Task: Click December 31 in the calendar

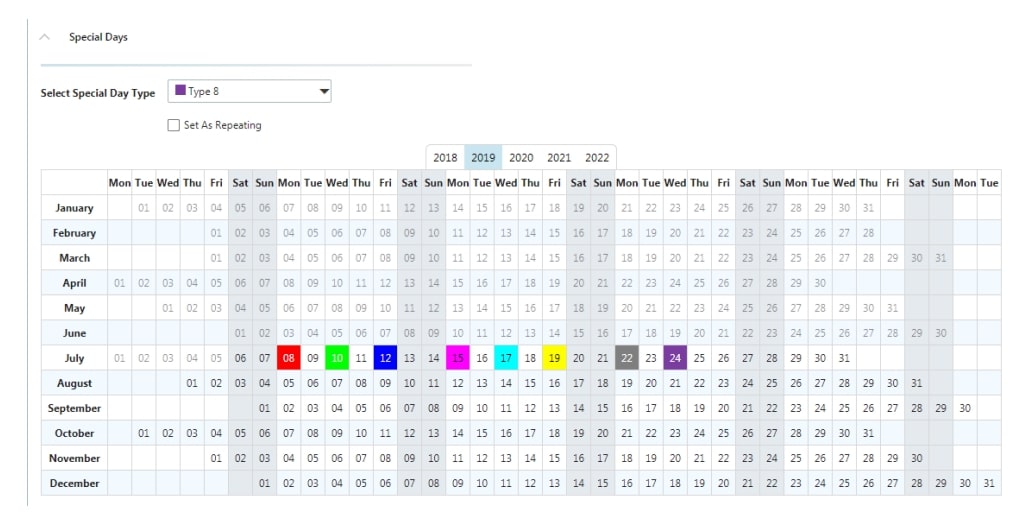Action: pos(989,483)
